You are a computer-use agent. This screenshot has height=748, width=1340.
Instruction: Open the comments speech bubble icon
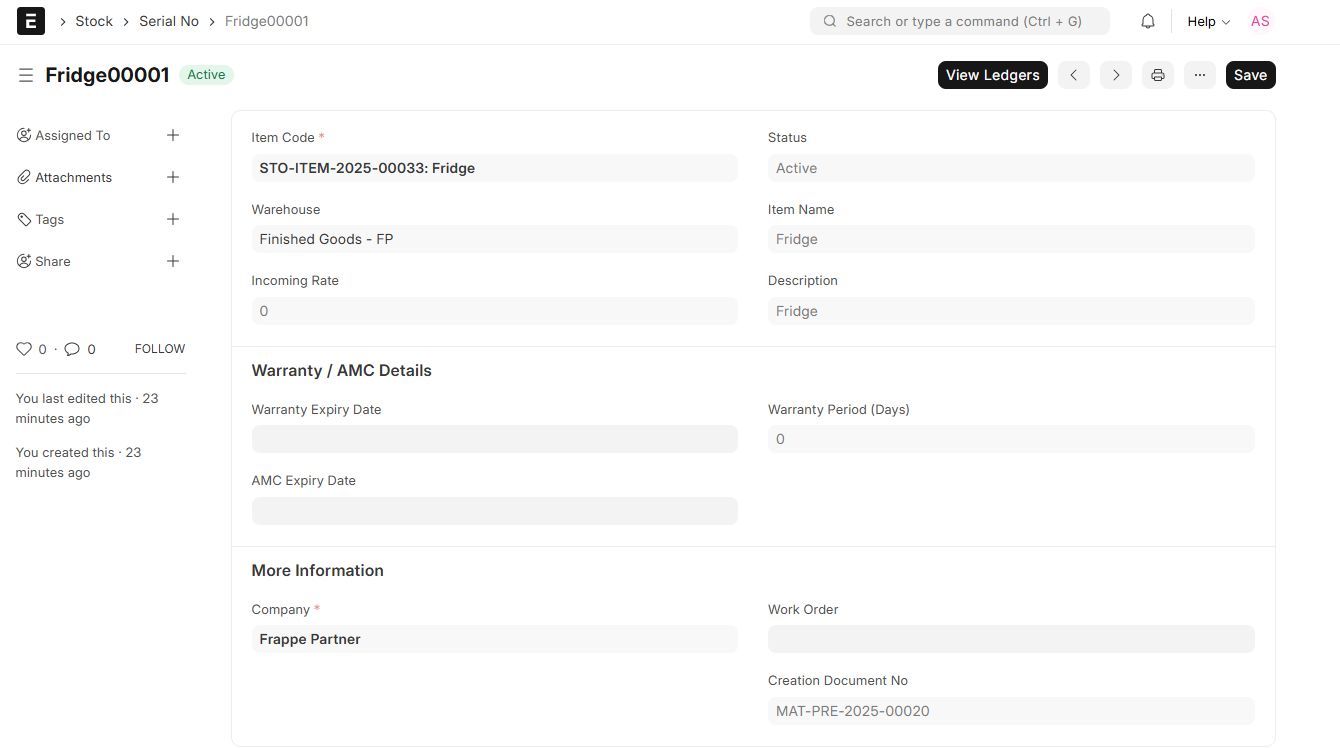point(72,349)
